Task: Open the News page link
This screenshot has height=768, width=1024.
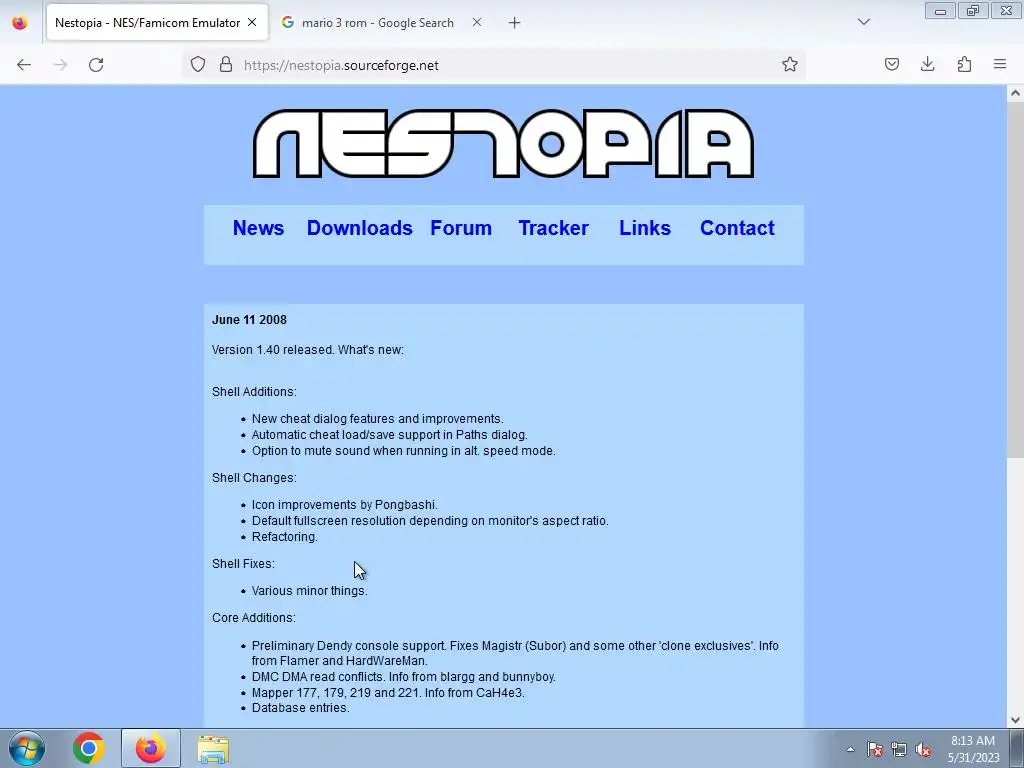Action: (259, 228)
